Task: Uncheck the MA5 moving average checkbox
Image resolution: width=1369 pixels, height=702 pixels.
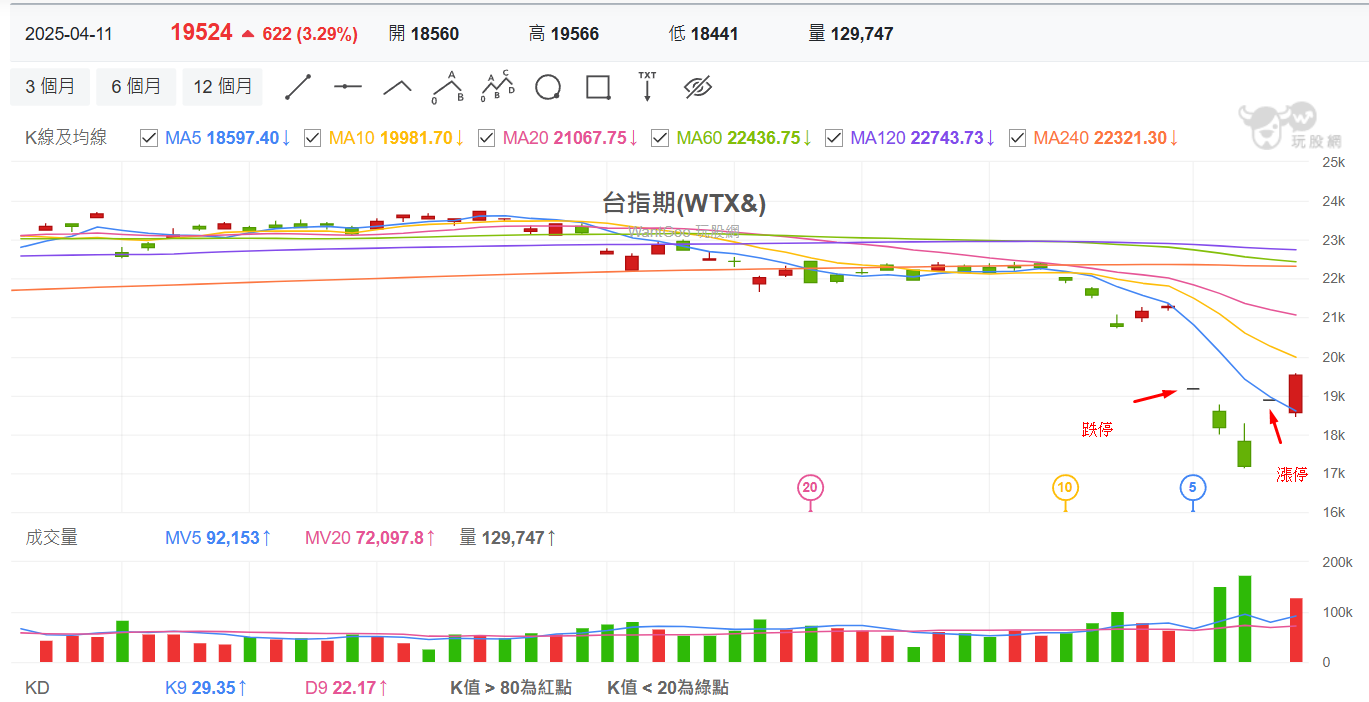Action: pos(149,138)
